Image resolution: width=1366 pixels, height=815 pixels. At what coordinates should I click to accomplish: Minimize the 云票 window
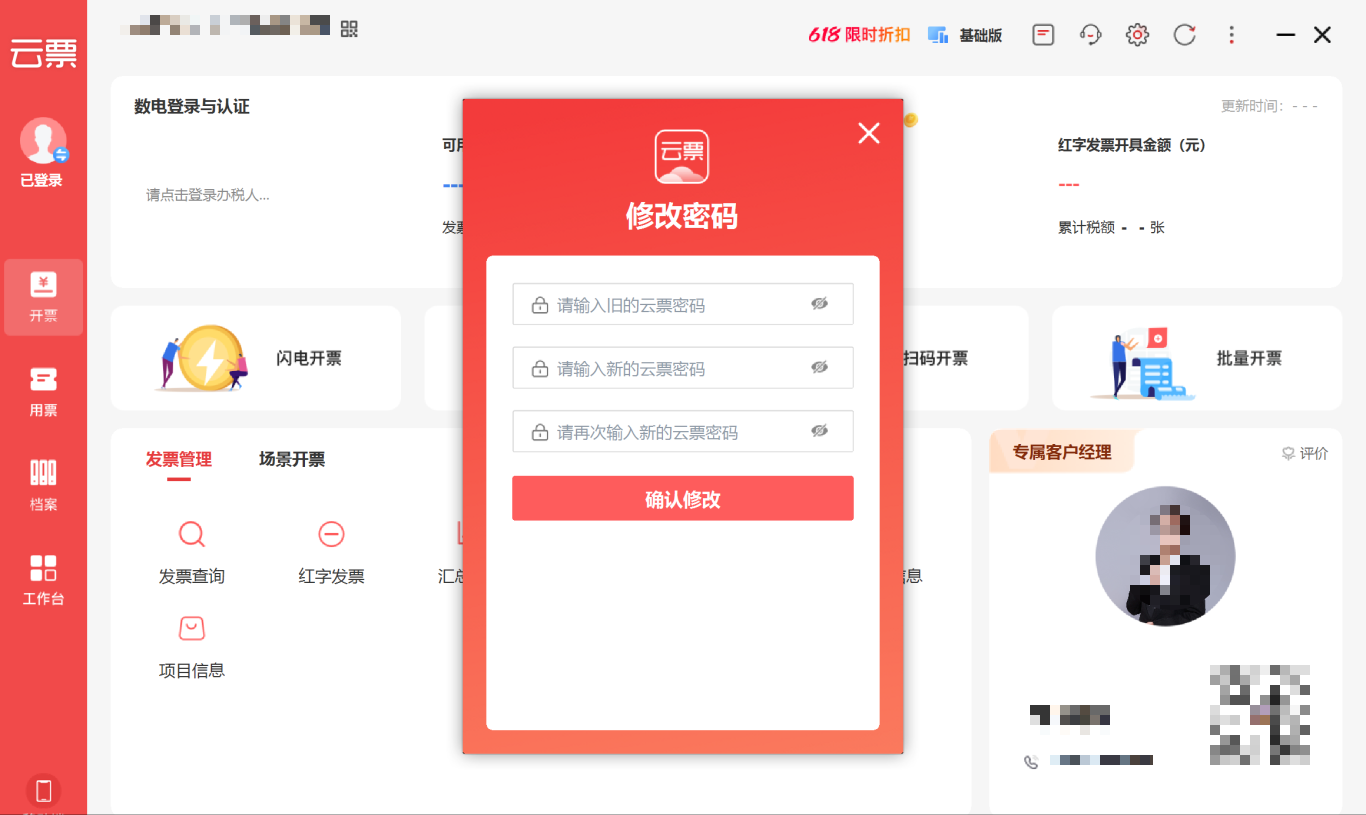click(1286, 35)
